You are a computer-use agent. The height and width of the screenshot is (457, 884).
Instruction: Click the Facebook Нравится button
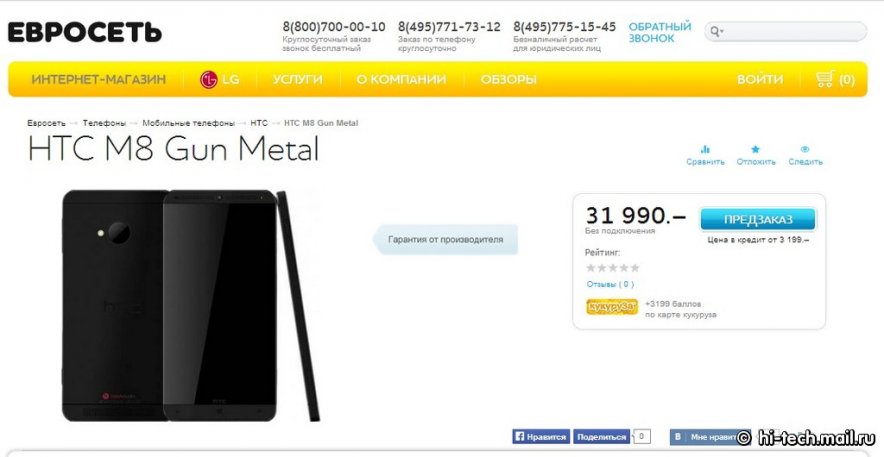540,437
